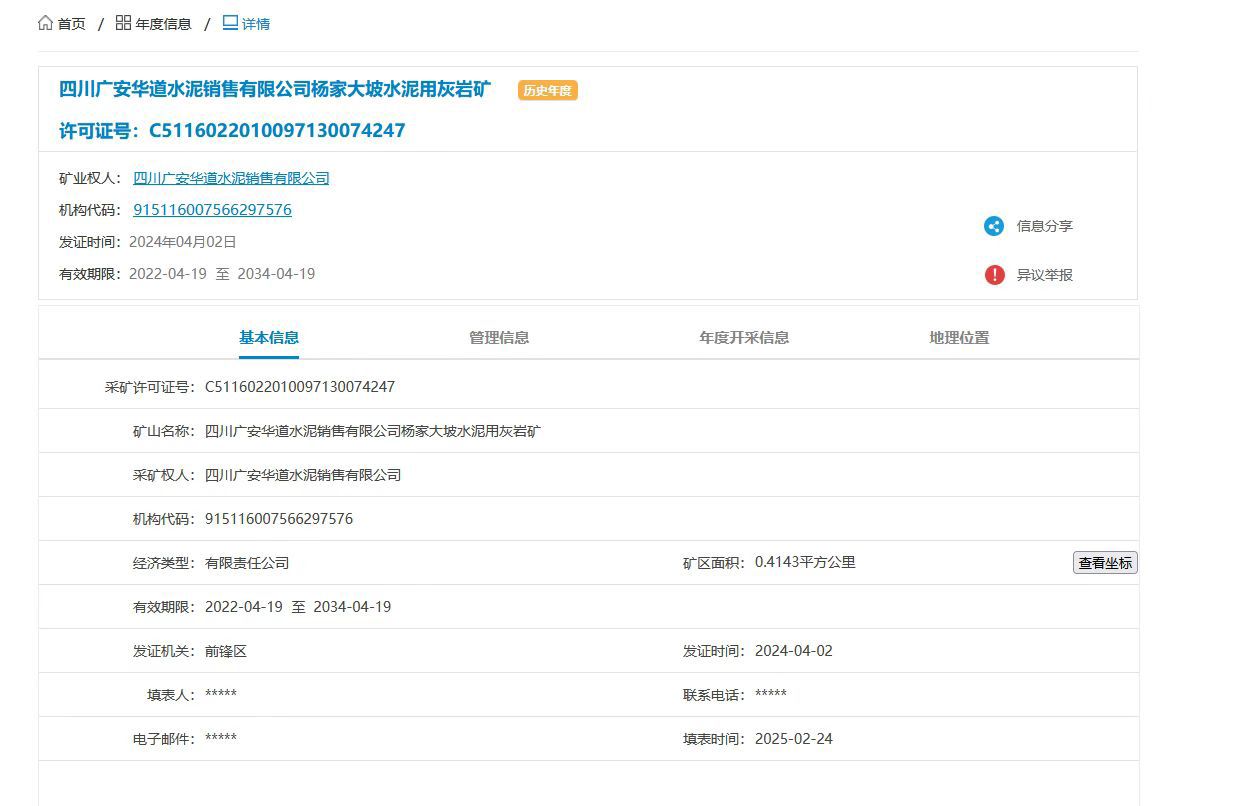This screenshot has height=806, width=1243.
Task: Open the 年度信息 breadcrumb text link
Action: tap(163, 24)
